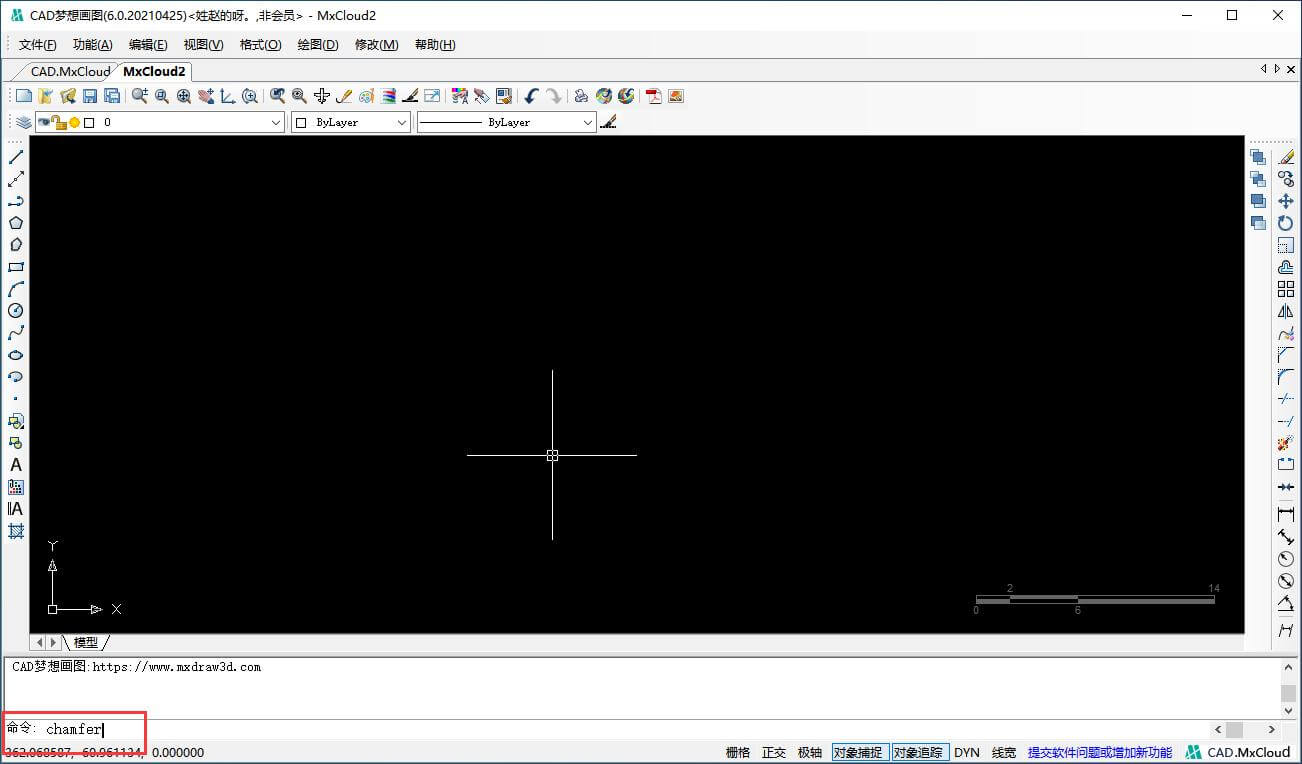The height and width of the screenshot is (764, 1302).
Task: Click the layer color swatch in layer box
Action: pyautogui.click(x=89, y=122)
